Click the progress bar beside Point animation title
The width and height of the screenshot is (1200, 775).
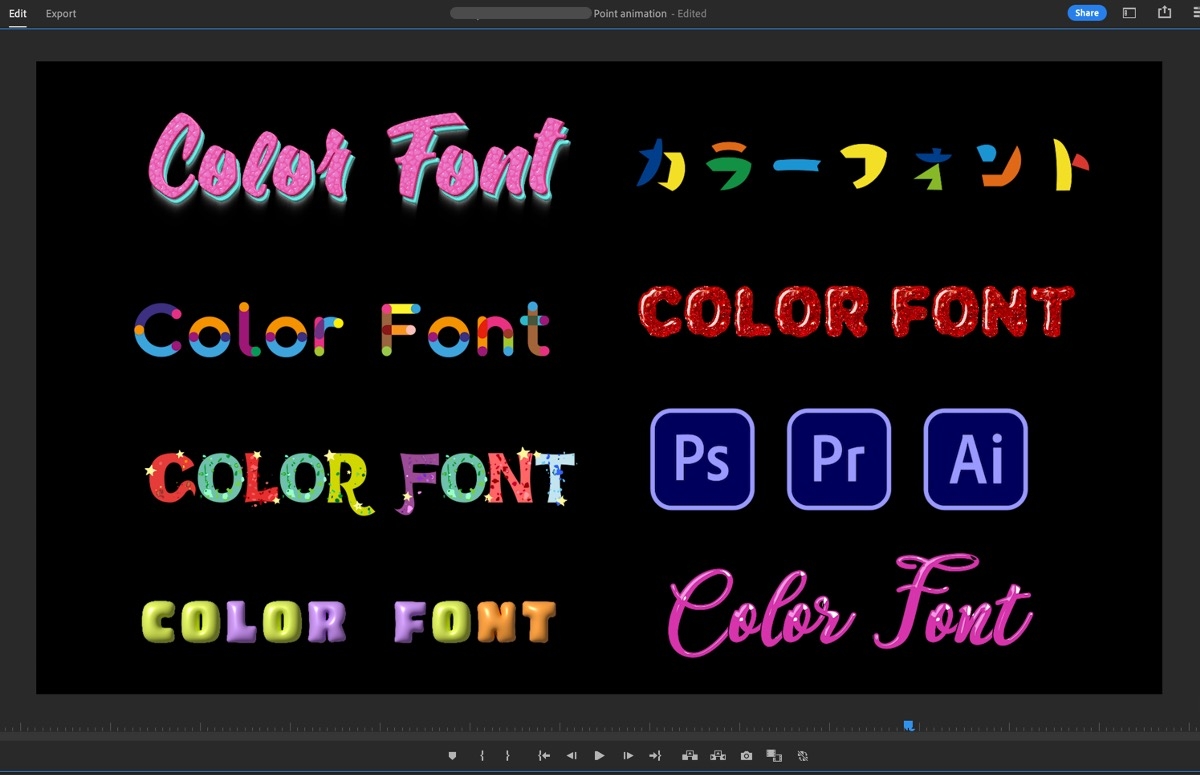[520, 13]
